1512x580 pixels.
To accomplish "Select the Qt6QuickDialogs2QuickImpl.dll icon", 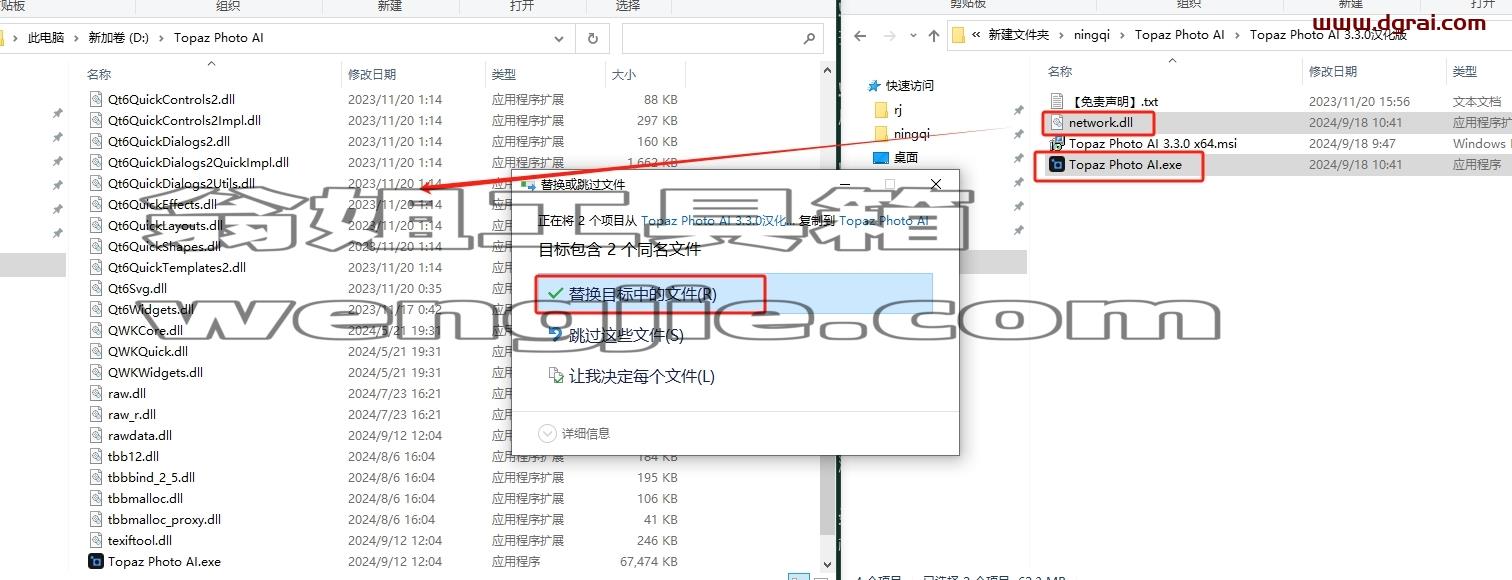I will [x=96, y=163].
